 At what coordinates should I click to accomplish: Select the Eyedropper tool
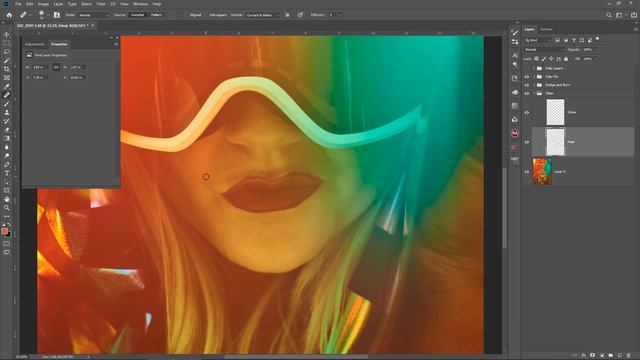(x=7, y=86)
